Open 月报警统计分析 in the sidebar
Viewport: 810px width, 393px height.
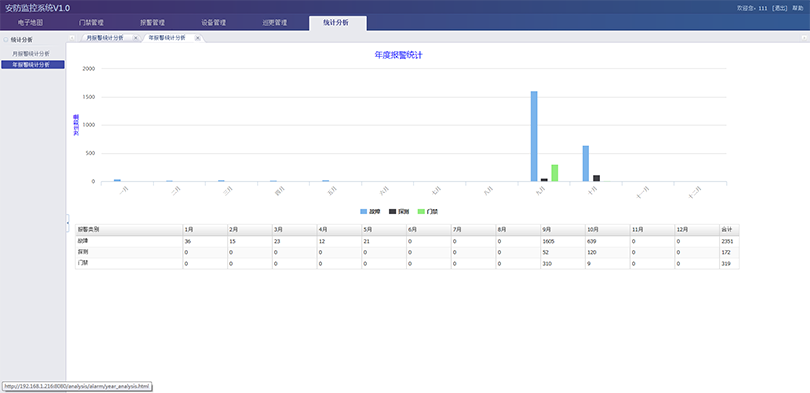click(x=31, y=54)
